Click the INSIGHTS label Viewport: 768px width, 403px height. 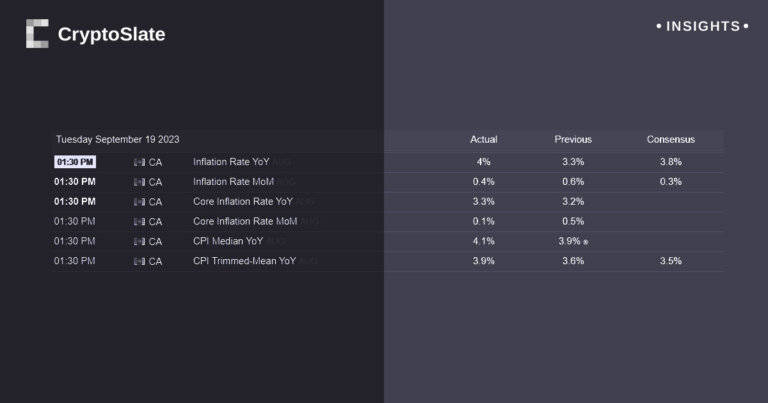pyautogui.click(x=703, y=26)
